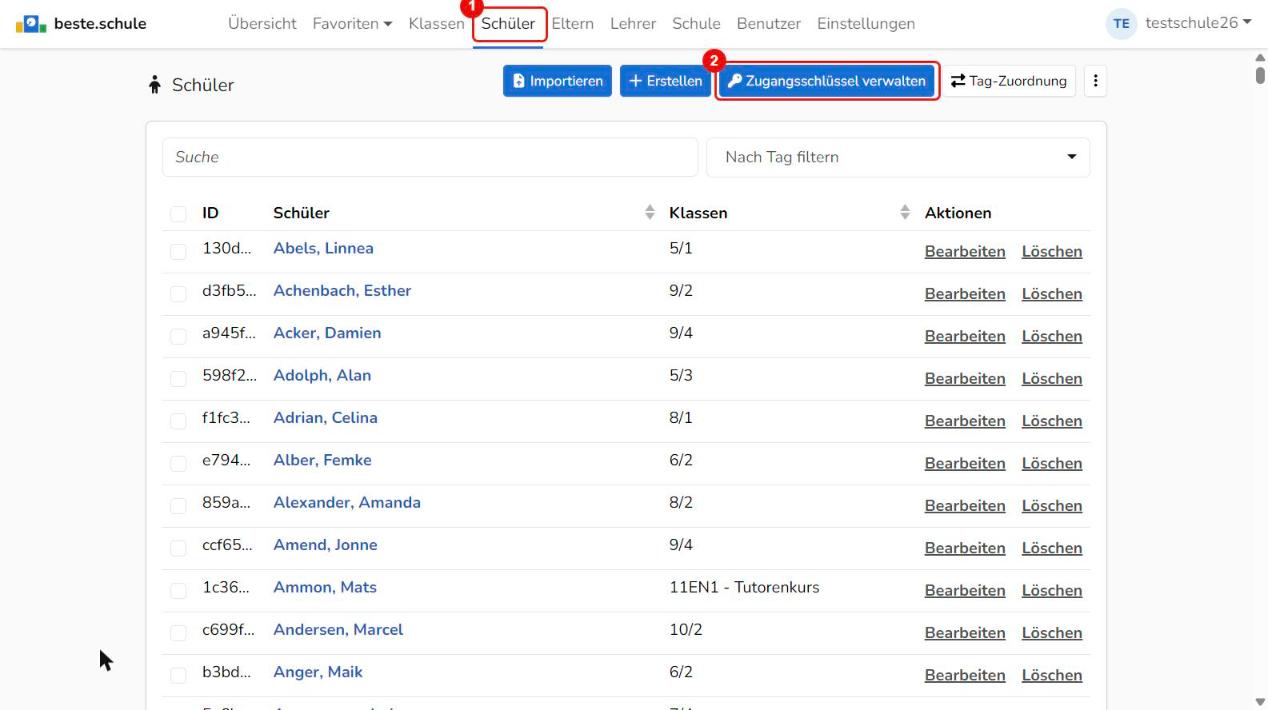Open the three-dot more options menu
The height and width of the screenshot is (710, 1268).
1095,82
